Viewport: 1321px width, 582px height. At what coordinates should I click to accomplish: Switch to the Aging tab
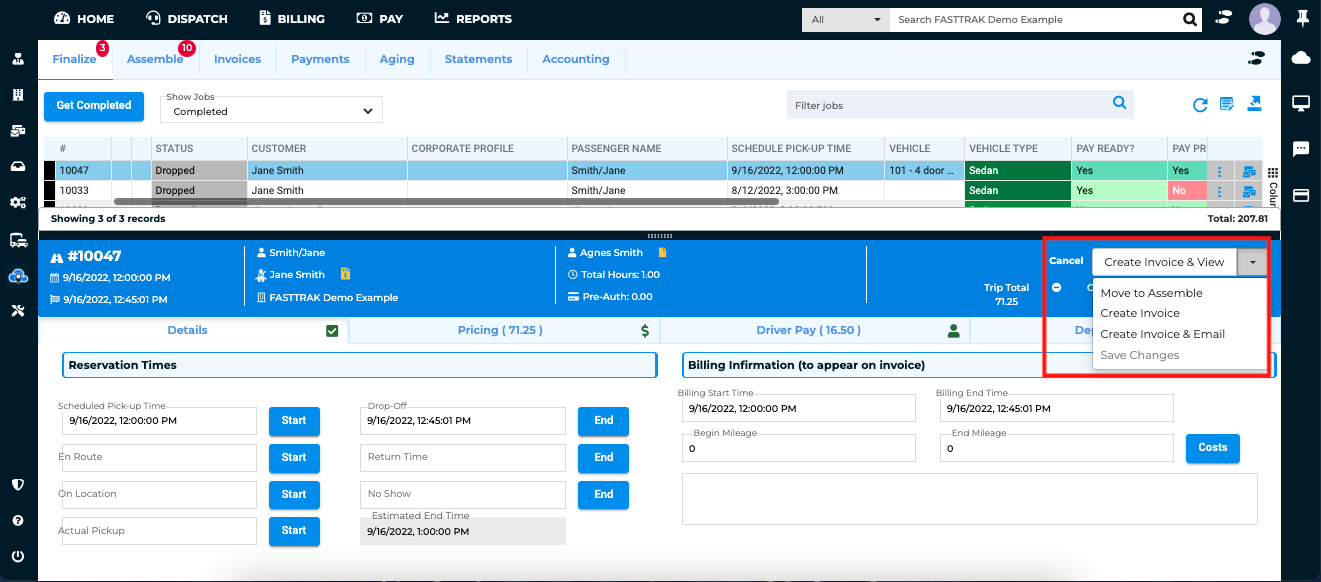click(397, 59)
